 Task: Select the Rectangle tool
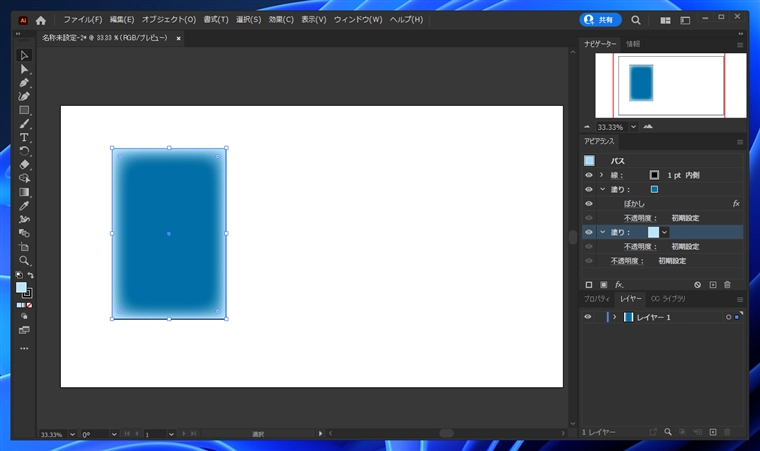(x=24, y=110)
